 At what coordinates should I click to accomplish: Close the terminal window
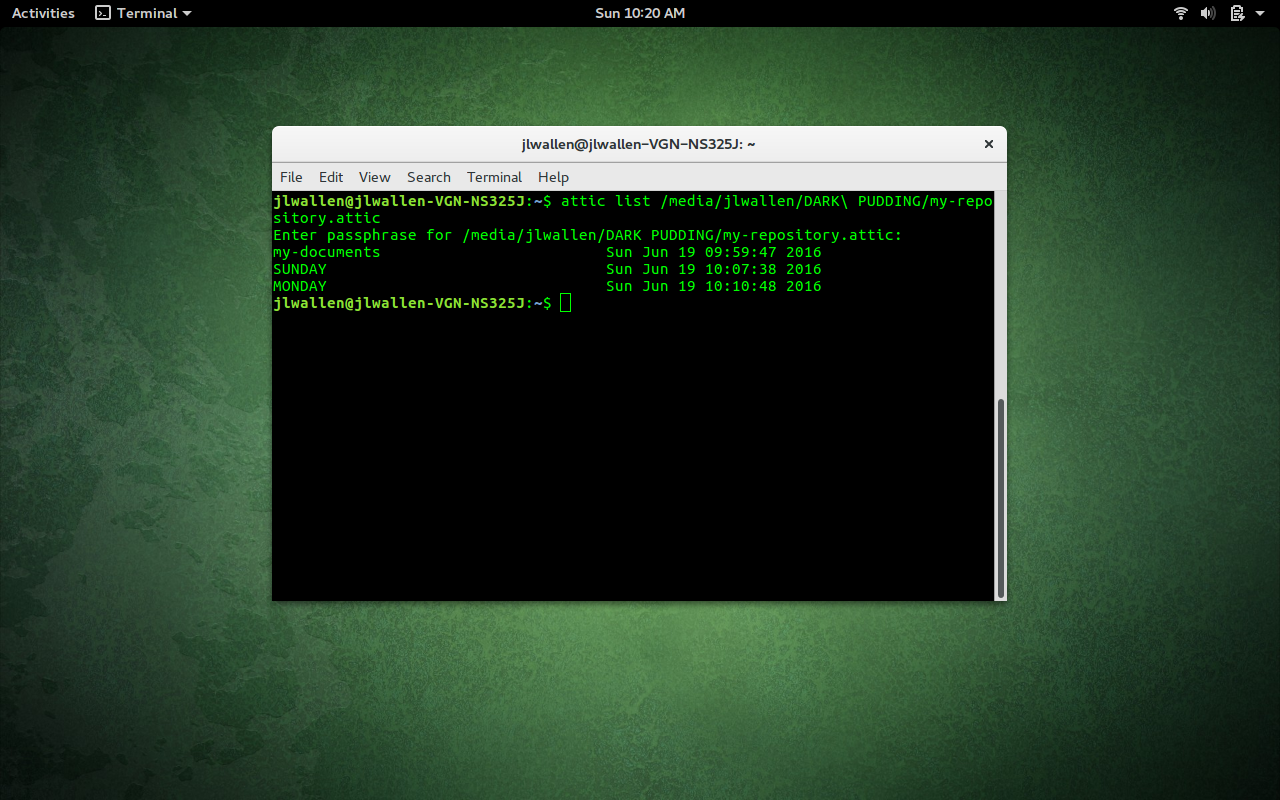coord(989,144)
